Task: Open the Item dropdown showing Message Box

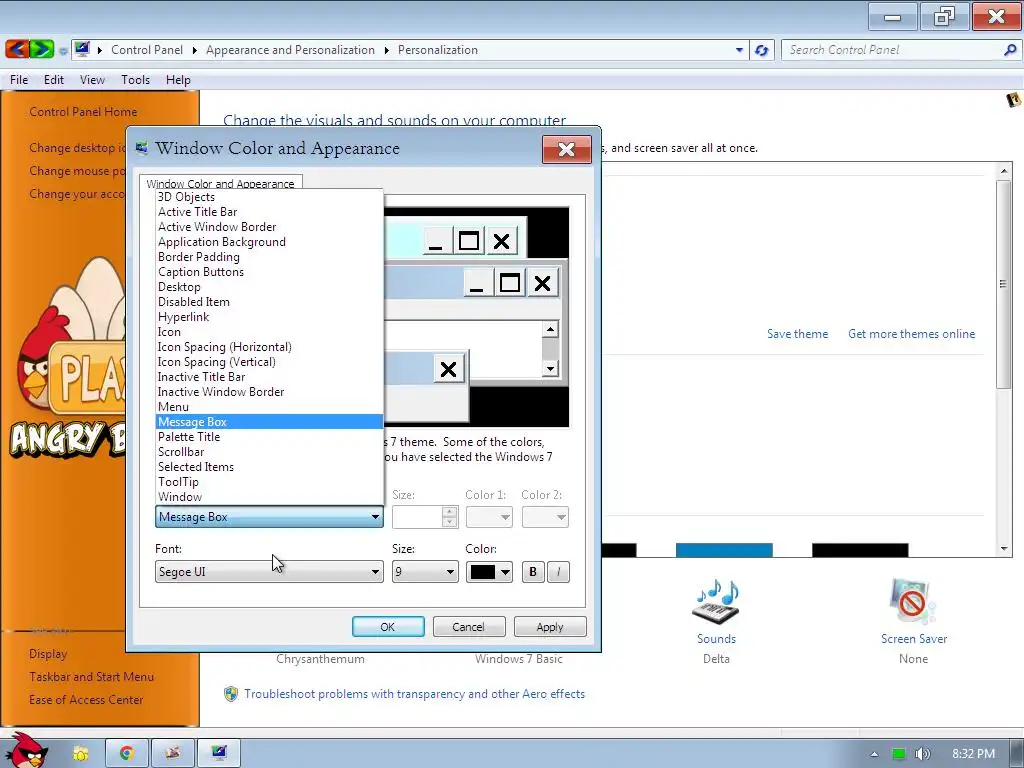Action: [269, 517]
